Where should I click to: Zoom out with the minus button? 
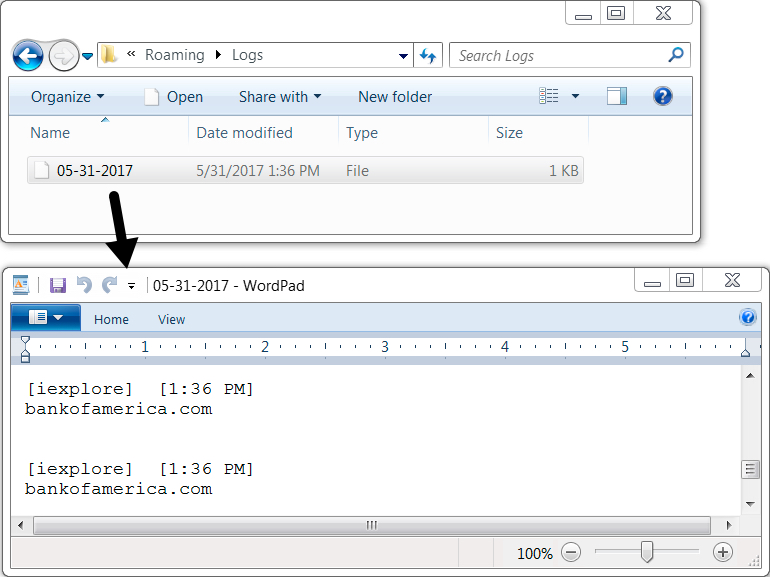pos(571,552)
